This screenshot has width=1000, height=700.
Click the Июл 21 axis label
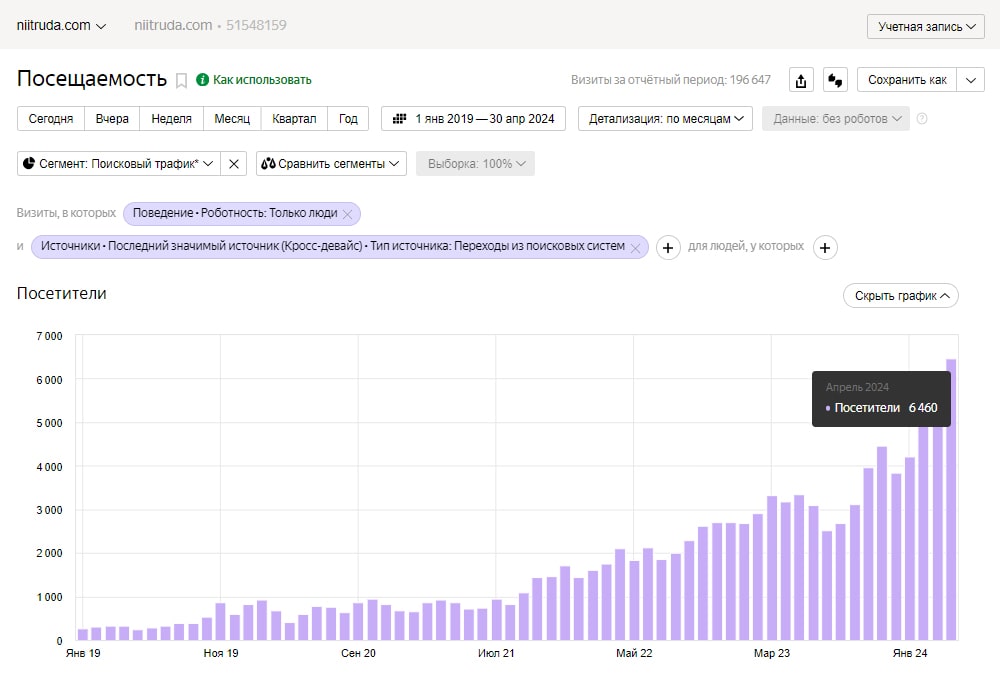pyautogui.click(x=496, y=653)
